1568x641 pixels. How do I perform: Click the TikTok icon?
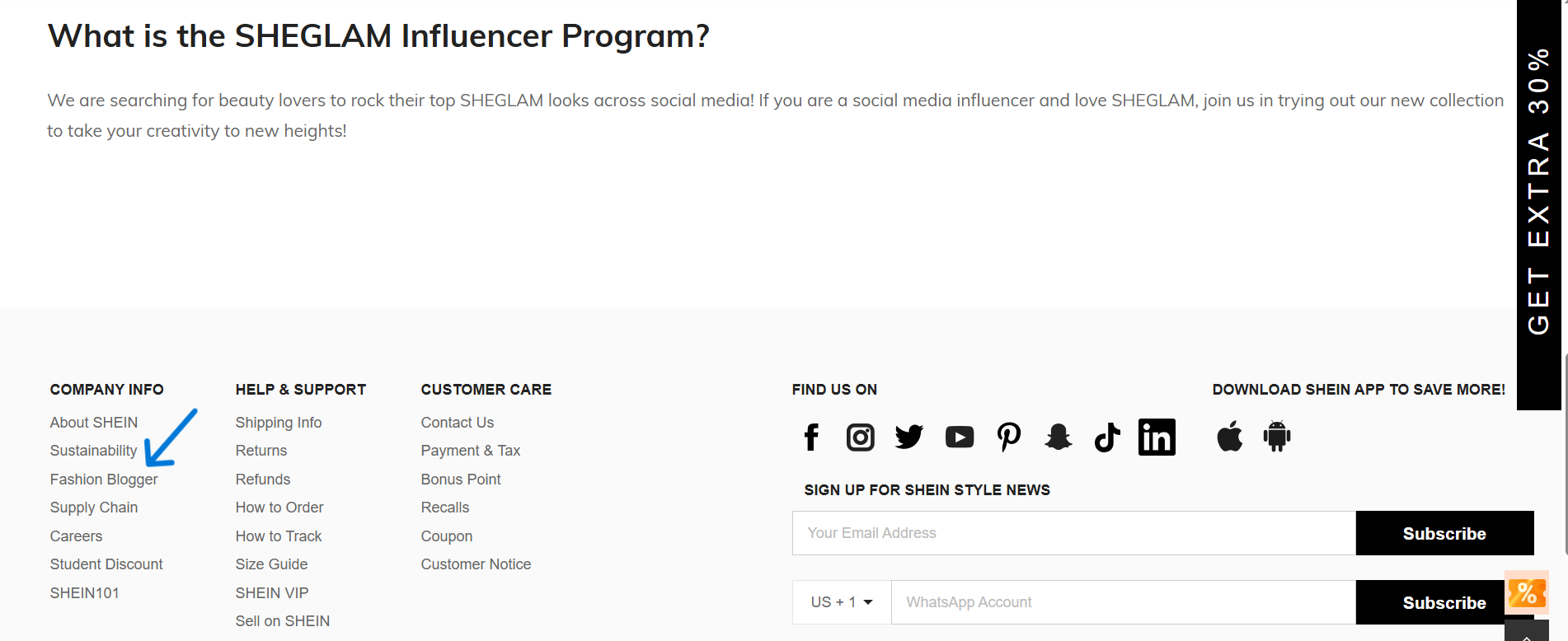(x=1107, y=437)
